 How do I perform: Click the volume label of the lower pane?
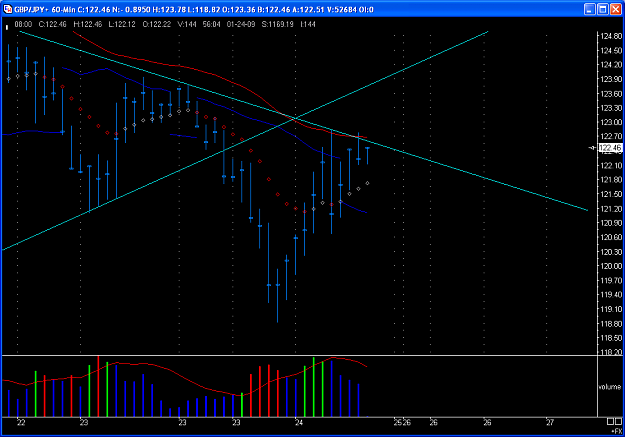click(609, 387)
